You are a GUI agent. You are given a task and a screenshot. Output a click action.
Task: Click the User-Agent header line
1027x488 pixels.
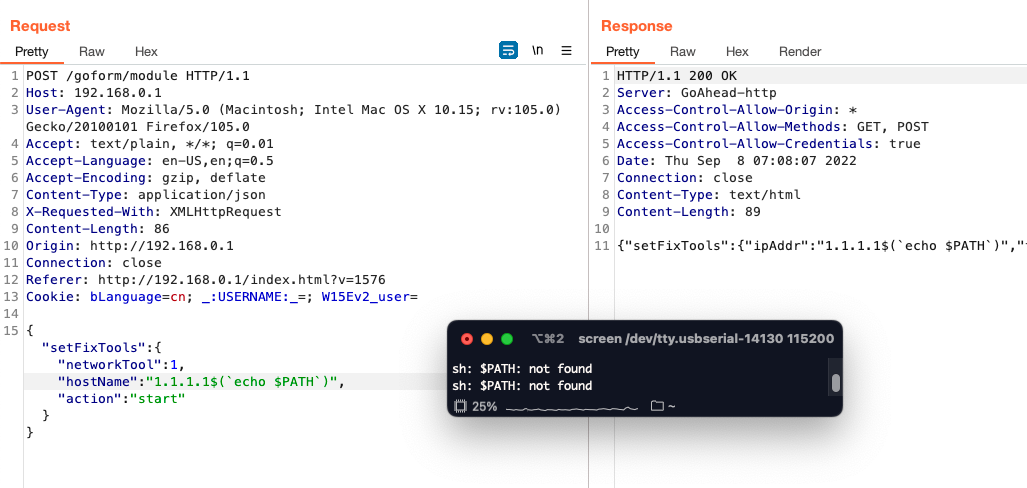(x=293, y=118)
